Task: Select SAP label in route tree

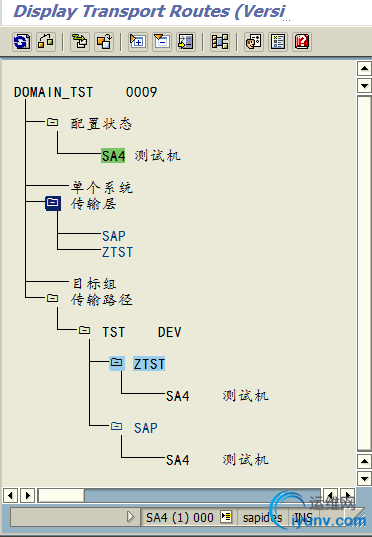Action: coord(146,428)
